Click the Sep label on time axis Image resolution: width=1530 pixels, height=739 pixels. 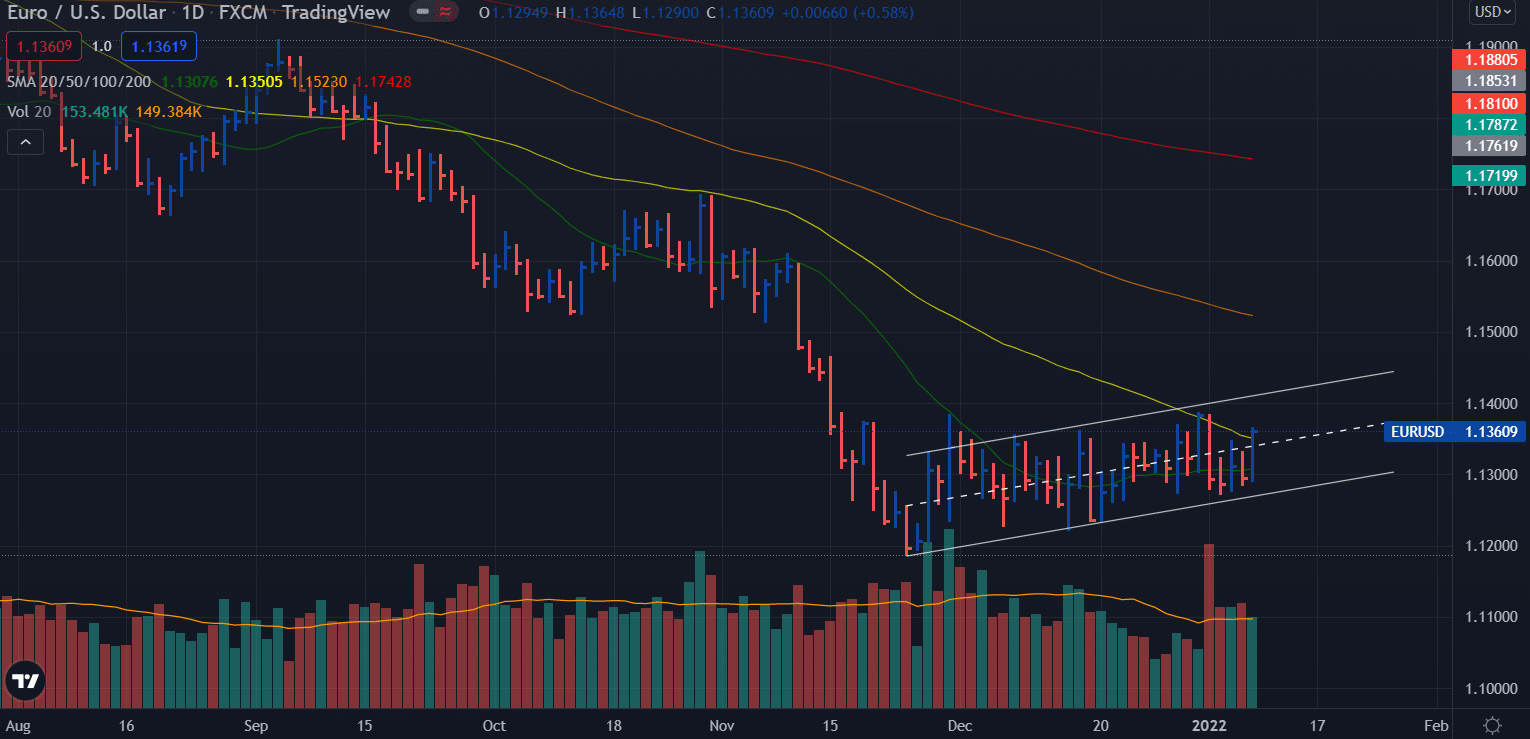point(256,725)
